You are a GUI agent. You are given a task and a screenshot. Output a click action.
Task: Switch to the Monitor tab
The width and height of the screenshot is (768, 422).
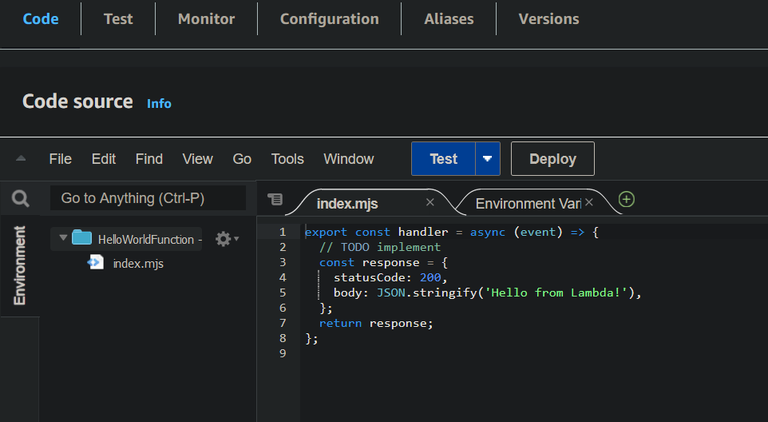point(206,19)
